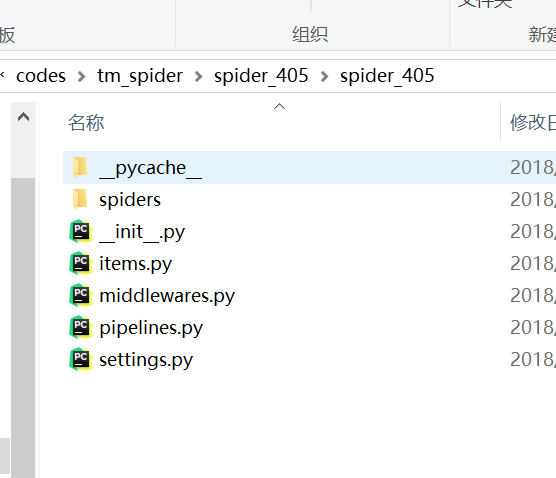Sort by the 名称 column header

[86, 123]
